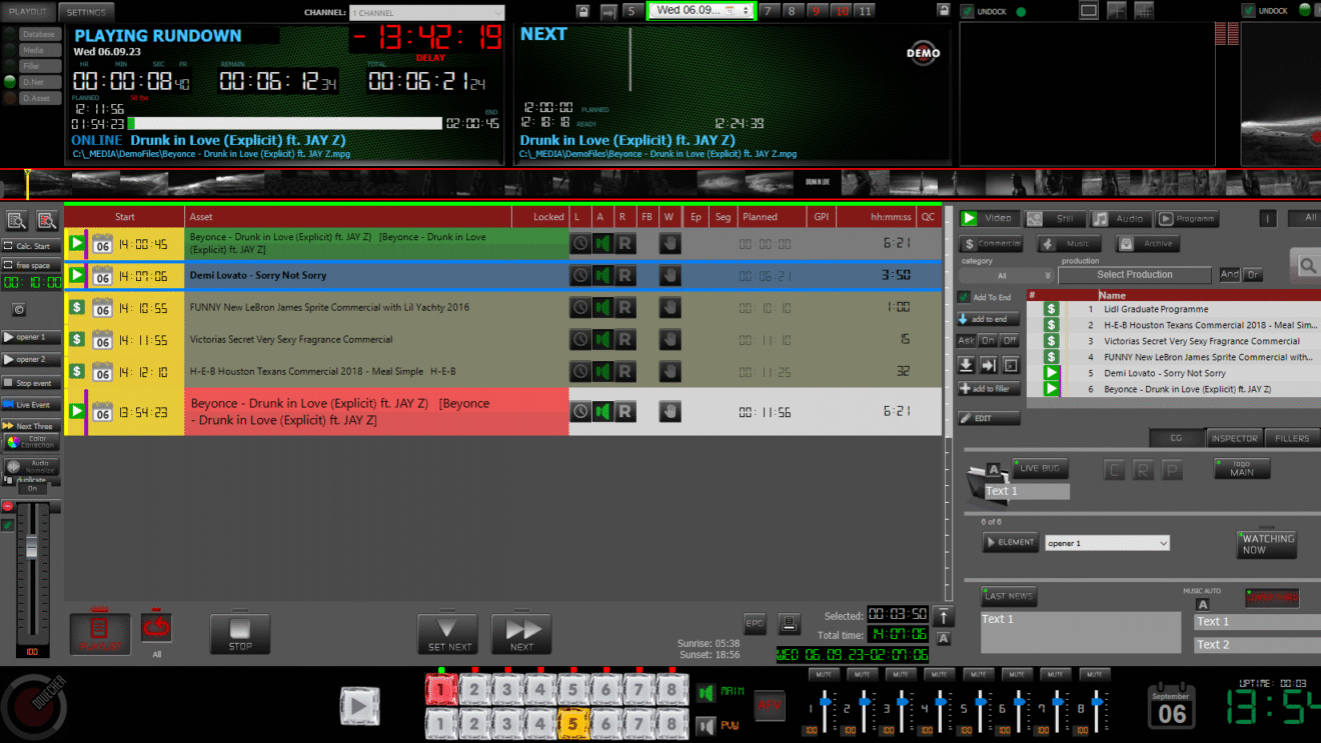The image size is (1321, 743).
Task: Click the STOP playback button
Action: 240,633
